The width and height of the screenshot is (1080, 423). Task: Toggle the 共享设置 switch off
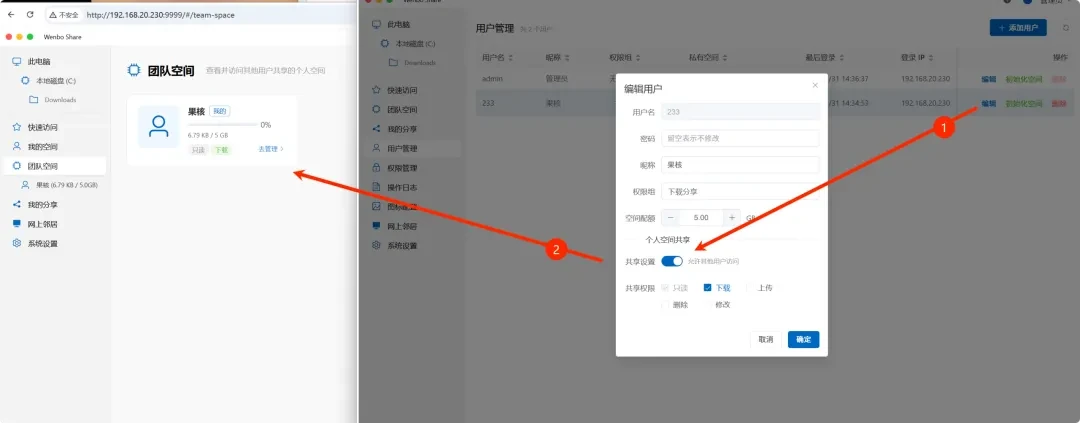672,261
